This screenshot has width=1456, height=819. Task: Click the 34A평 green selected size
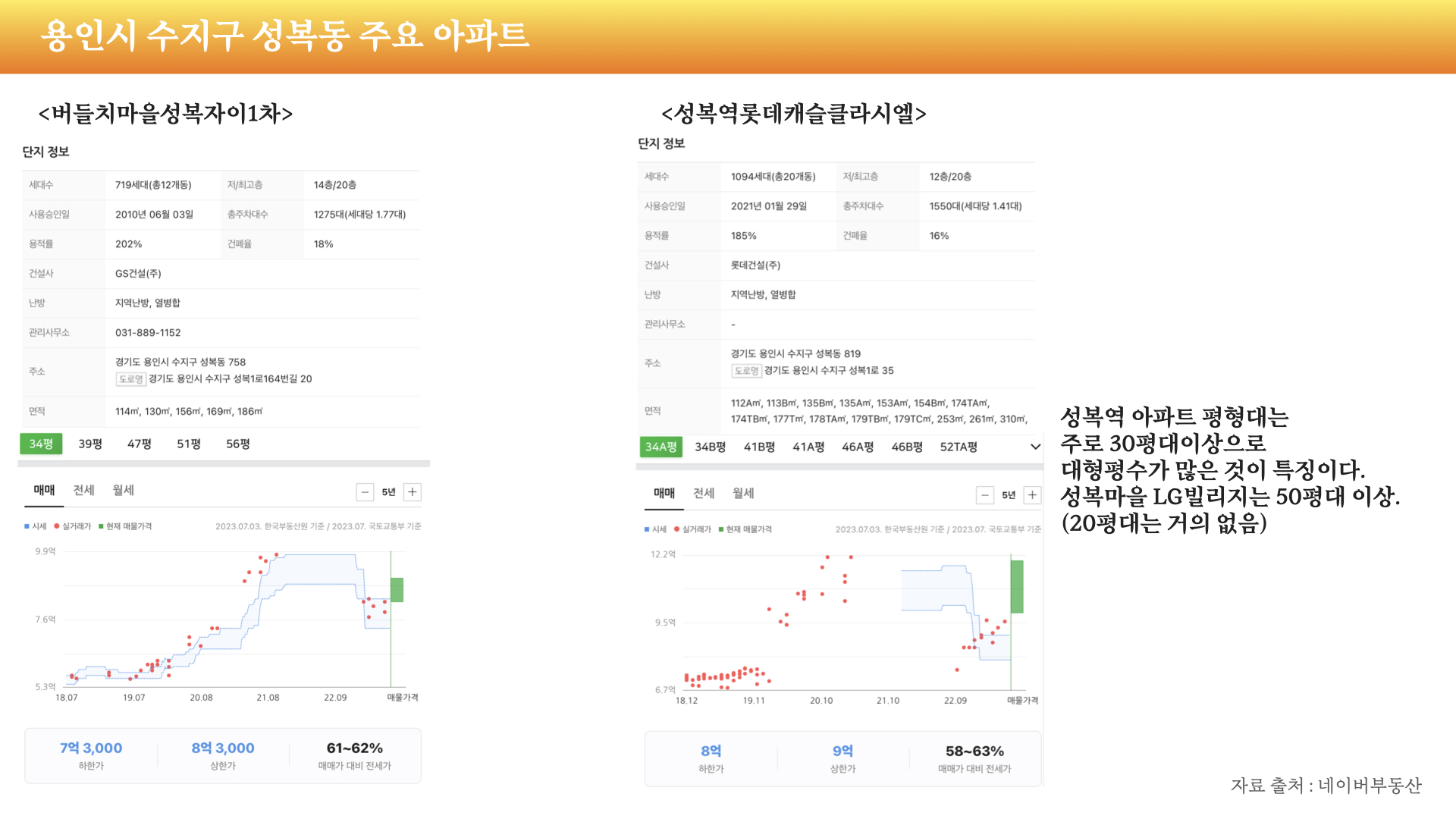point(661,447)
